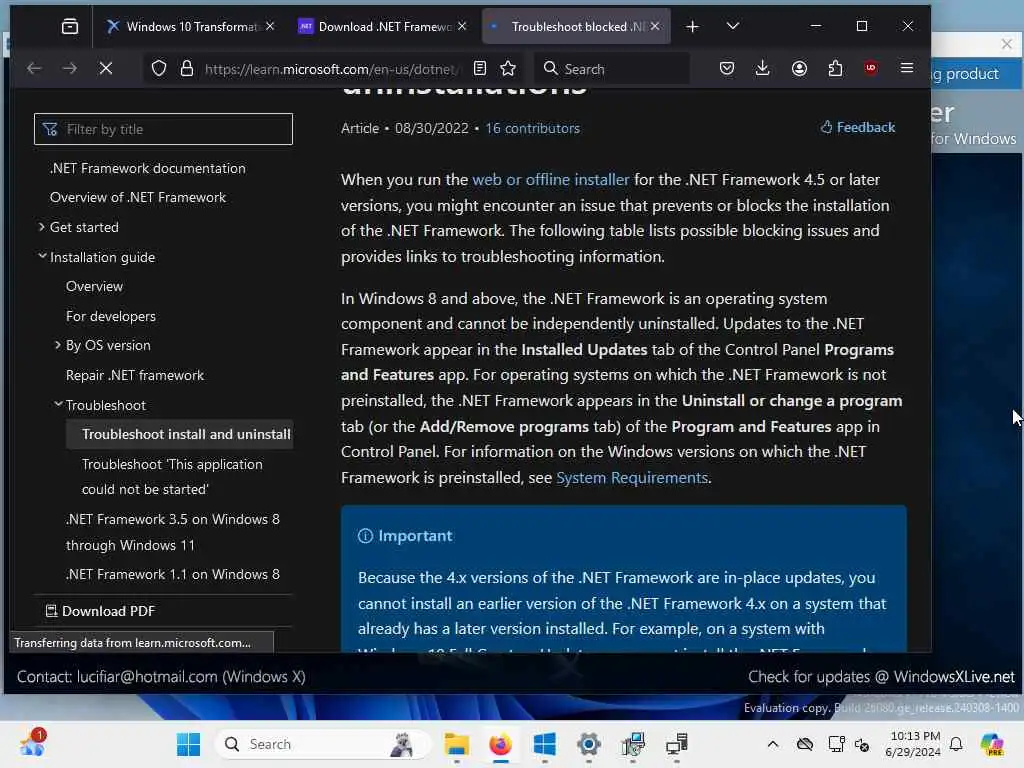Close the Download .NET Framework tab
Screen dimensions: 1024x768
point(462,26)
